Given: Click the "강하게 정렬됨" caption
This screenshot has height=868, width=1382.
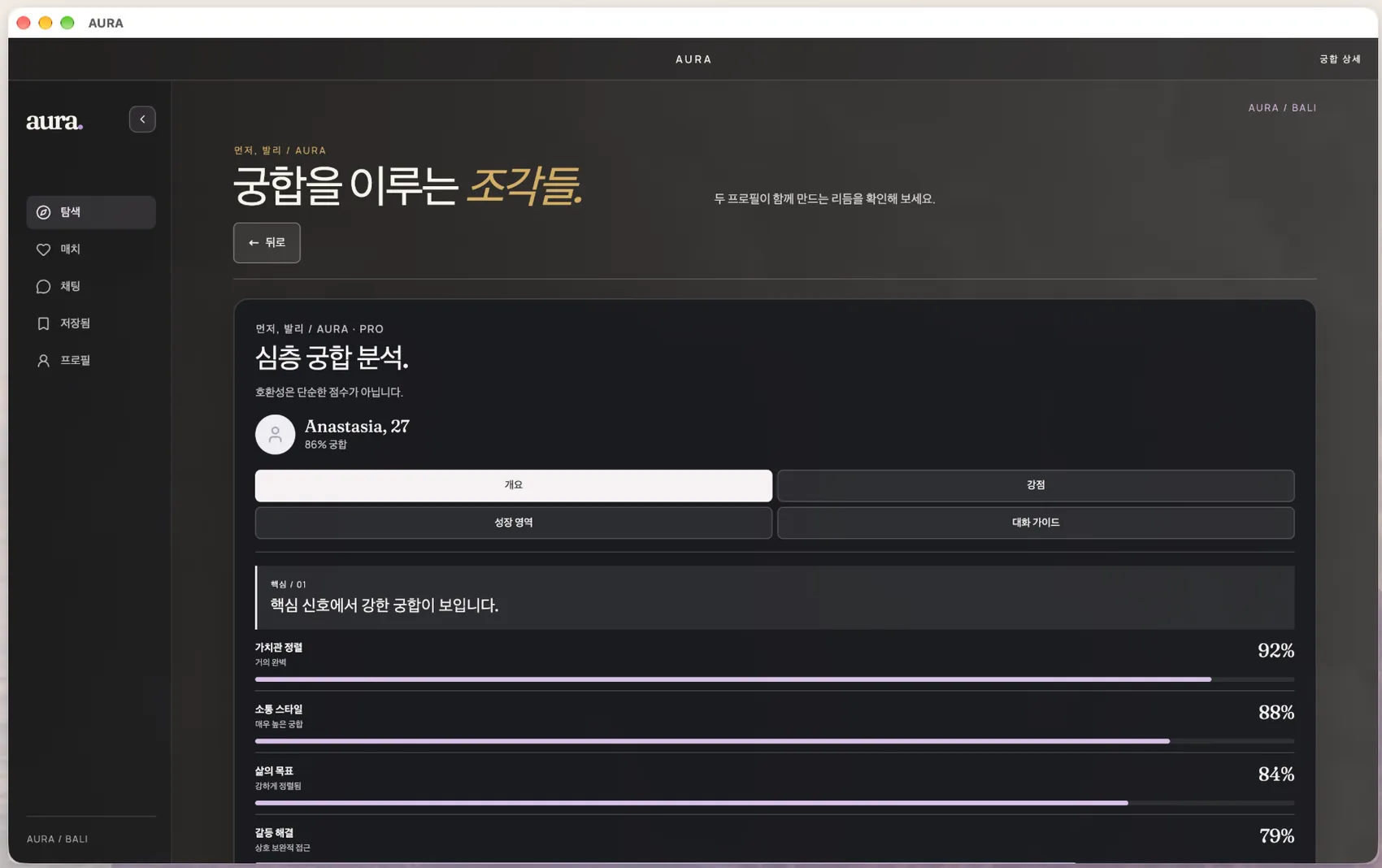Looking at the screenshot, I should coord(278,786).
